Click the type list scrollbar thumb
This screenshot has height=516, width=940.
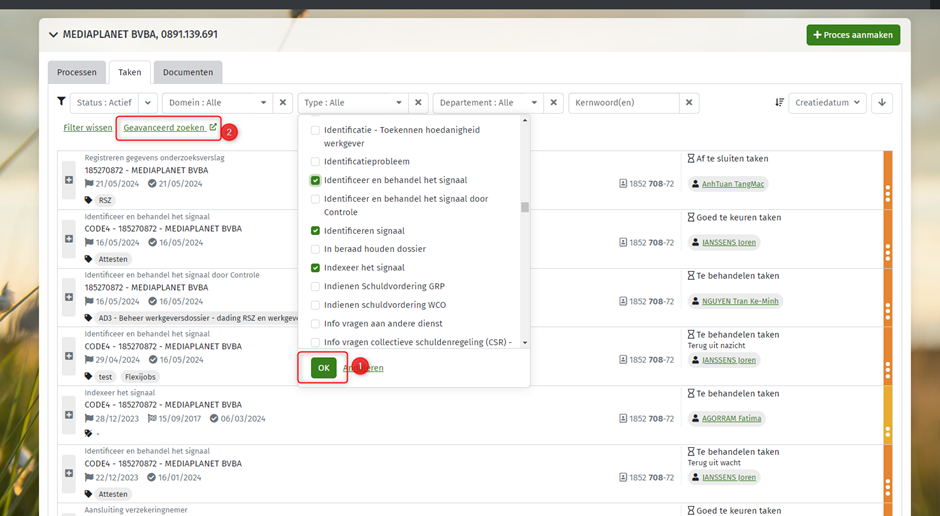[x=525, y=207]
